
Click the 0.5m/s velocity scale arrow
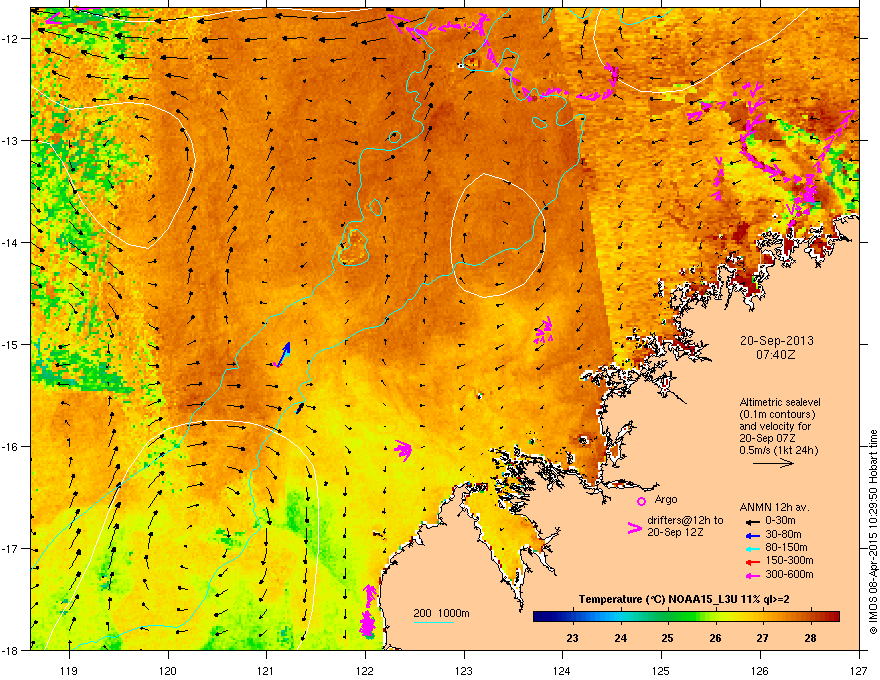(773, 463)
